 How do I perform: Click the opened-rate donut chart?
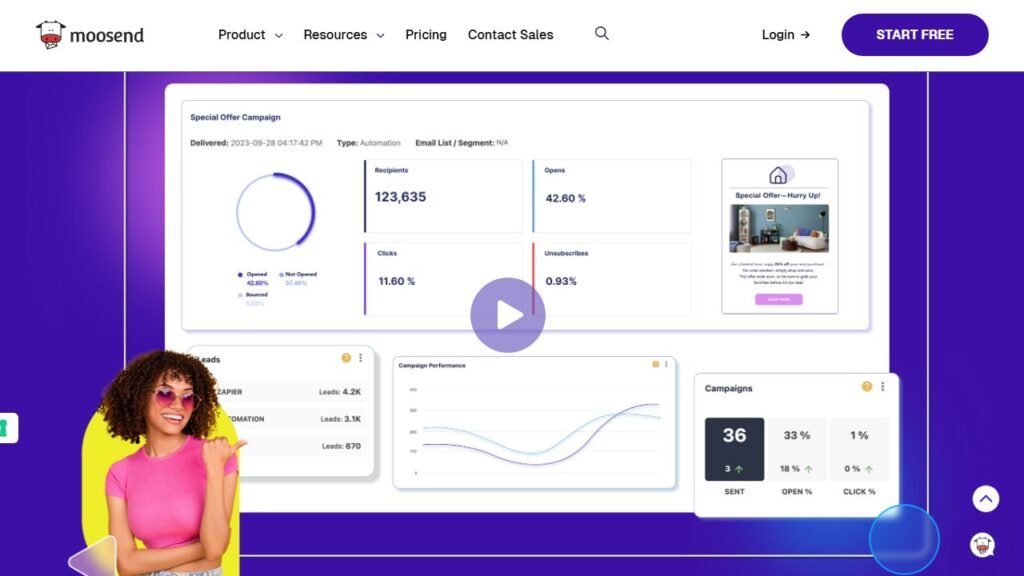point(275,212)
